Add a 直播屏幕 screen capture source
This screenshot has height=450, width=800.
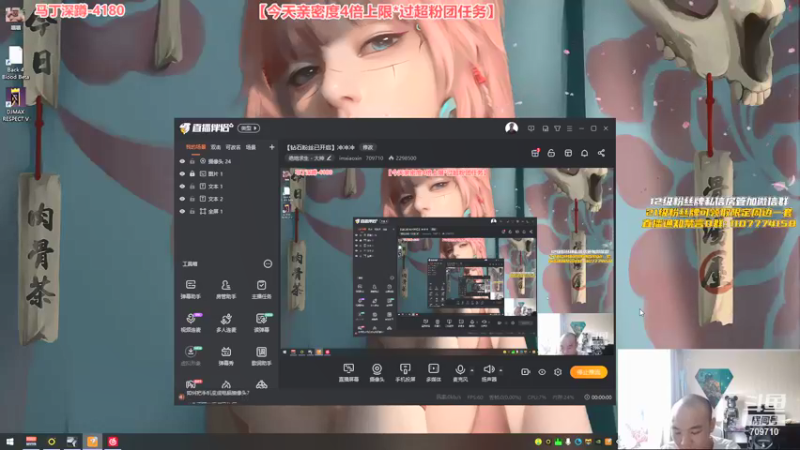348,372
